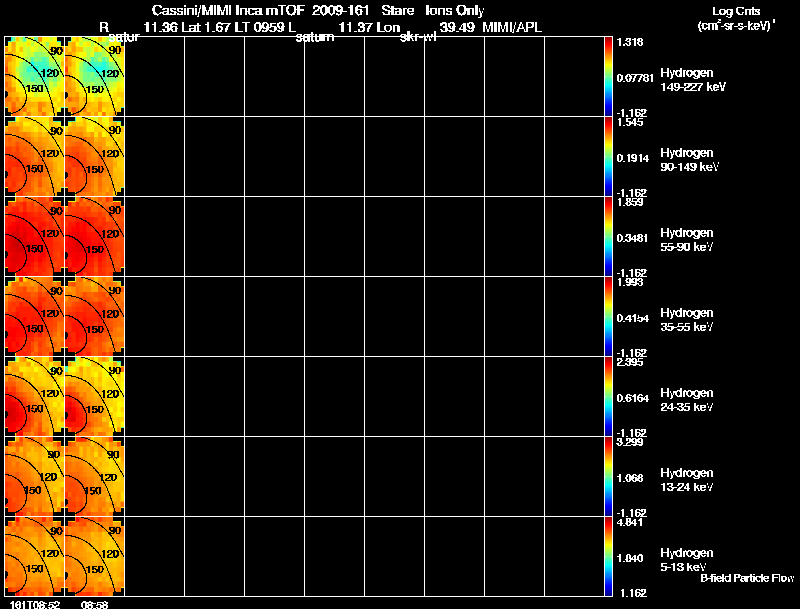Pick the 55-90 keV hydrogen image at 08:52

pyautogui.click(x=34, y=237)
